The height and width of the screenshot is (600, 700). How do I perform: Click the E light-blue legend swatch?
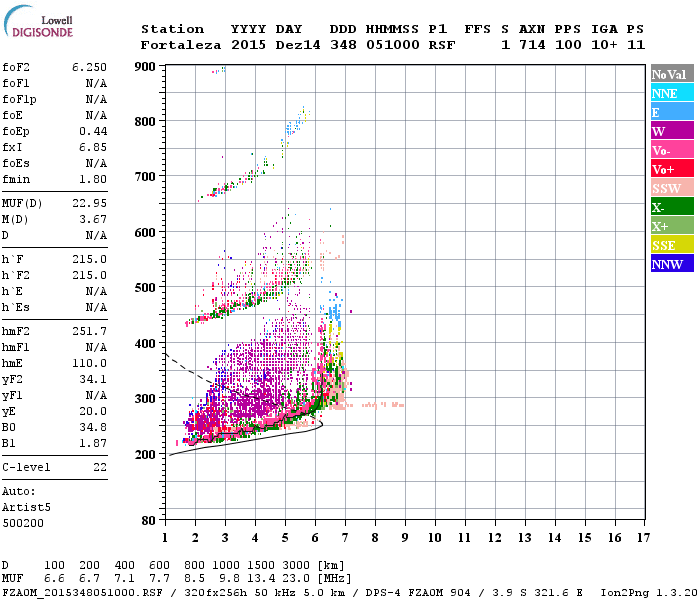point(672,112)
